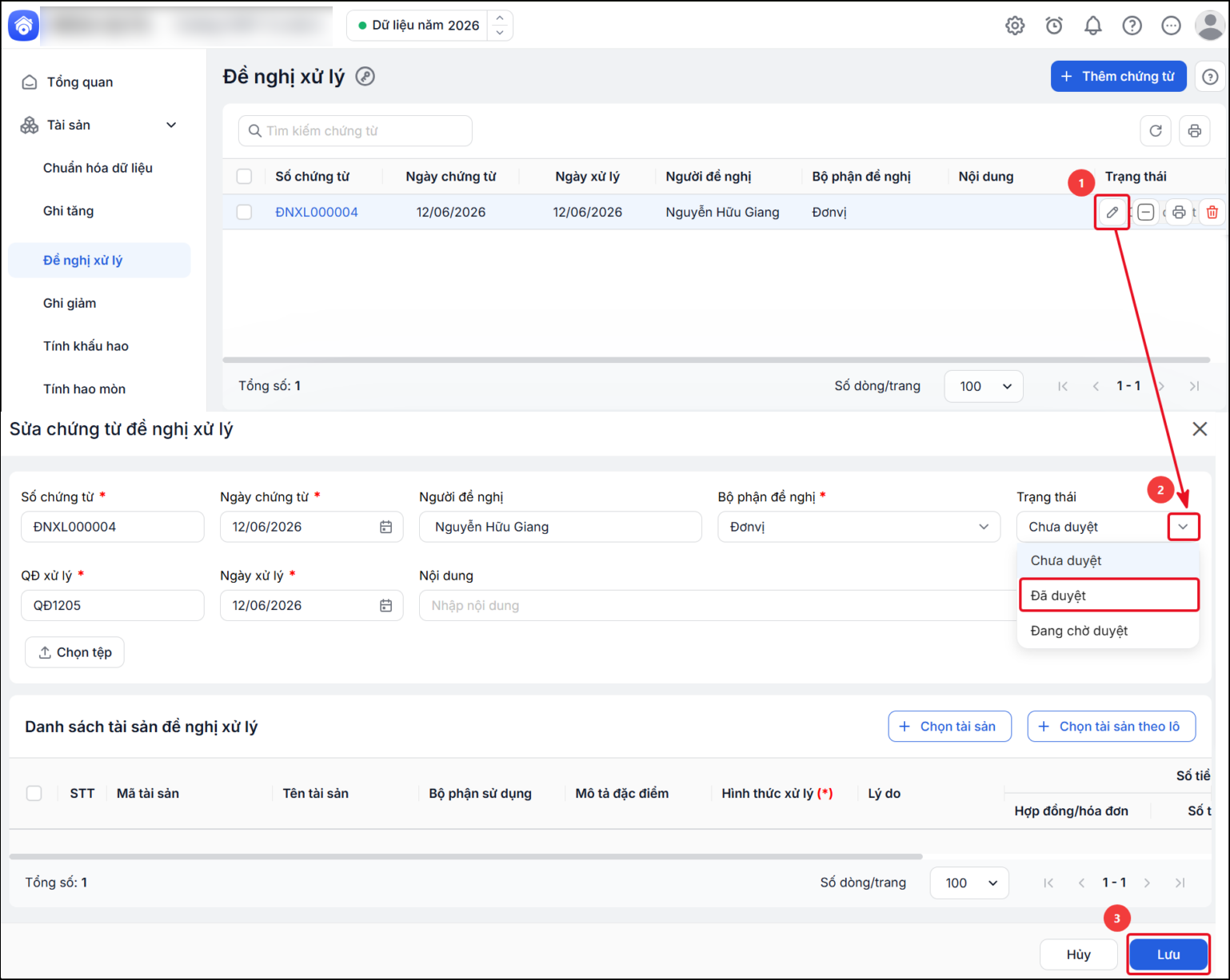Screen dimensions: 1230x980
Task: Choose Chưa duyệt status option
Action: (1108, 561)
